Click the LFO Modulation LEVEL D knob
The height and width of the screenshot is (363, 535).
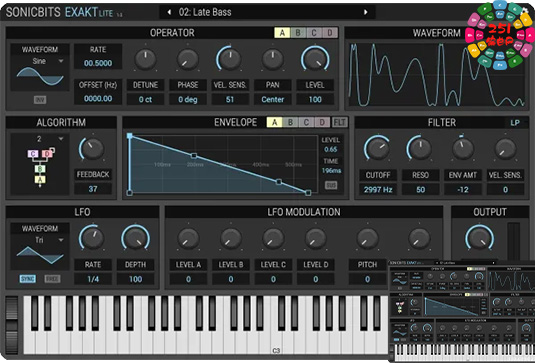(315, 238)
